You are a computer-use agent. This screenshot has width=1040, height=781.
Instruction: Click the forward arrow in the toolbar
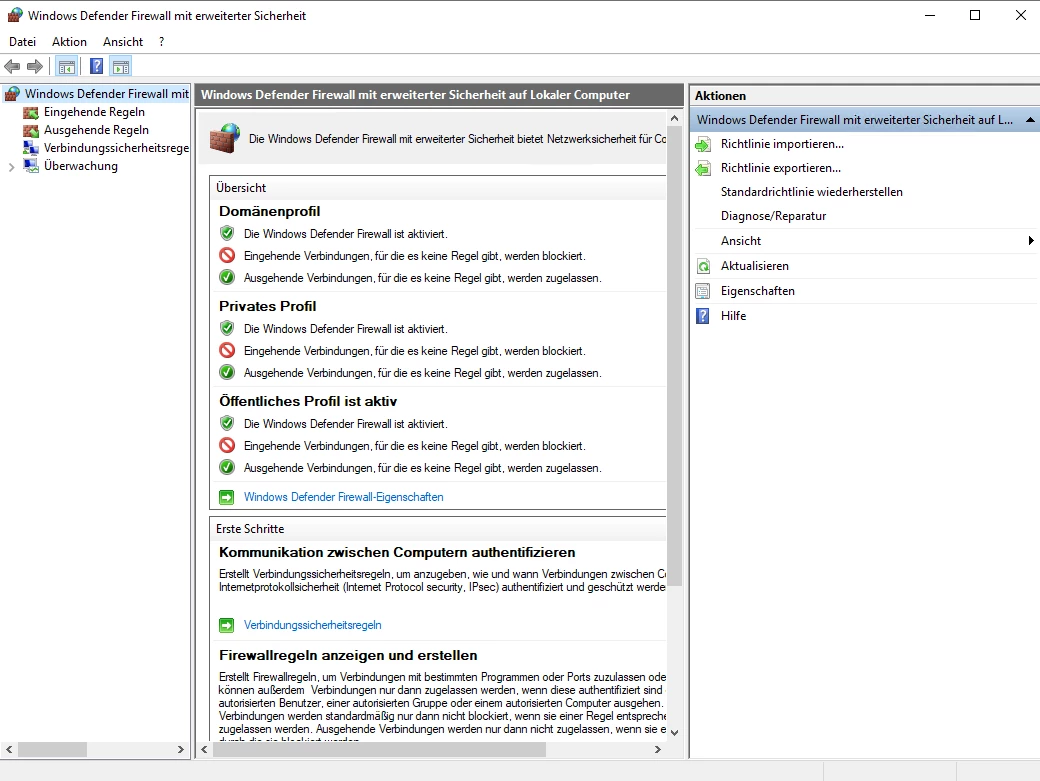[x=35, y=67]
